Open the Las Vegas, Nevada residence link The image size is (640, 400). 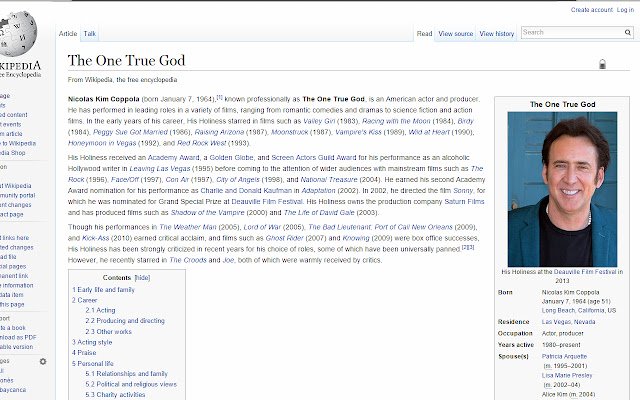(x=568, y=322)
